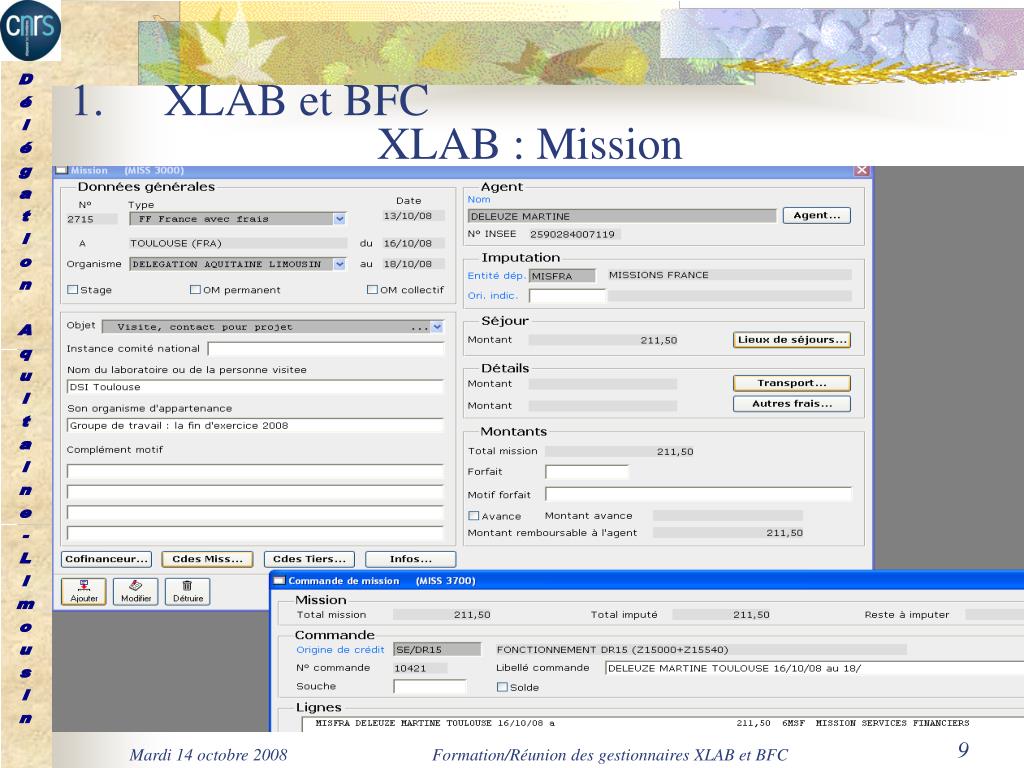Image resolution: width=1024 pixels, height=768 pixels.
Task: Click the SE/DR15 origine de crédit field
Action: (437, 650)
